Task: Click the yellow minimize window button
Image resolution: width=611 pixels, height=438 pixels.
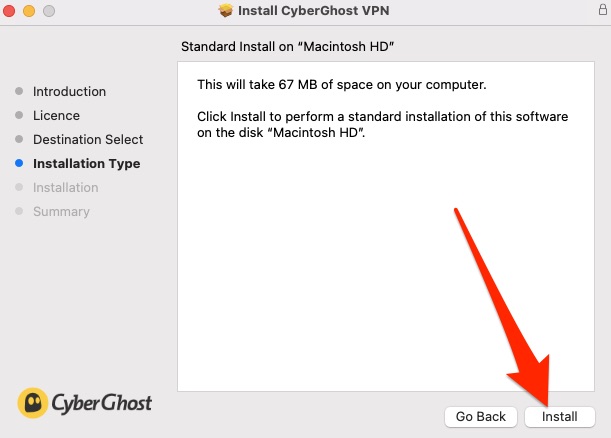Action: pos(29,11)
